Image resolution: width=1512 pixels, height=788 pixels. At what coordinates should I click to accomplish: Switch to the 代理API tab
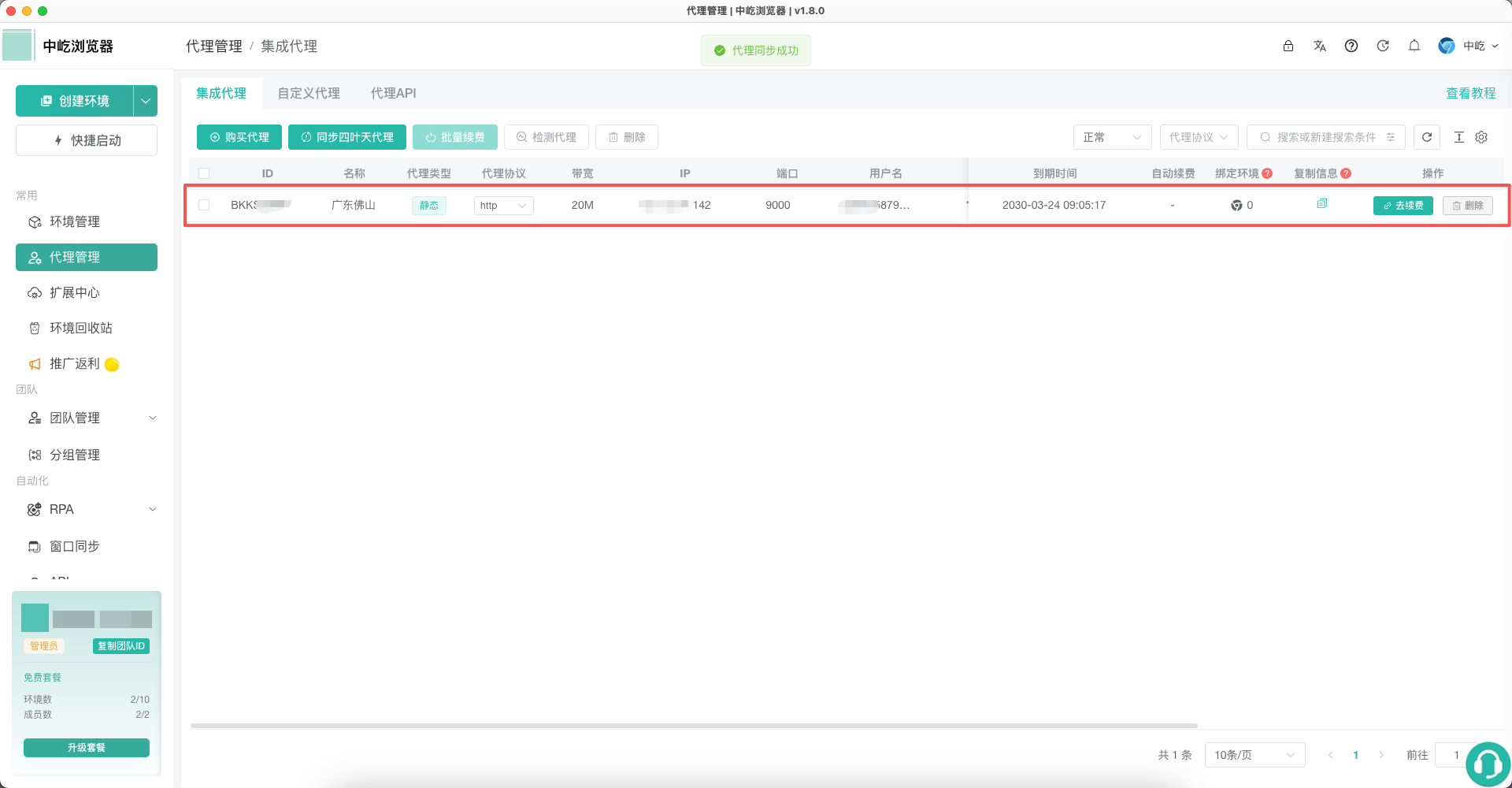pos(394,93)
